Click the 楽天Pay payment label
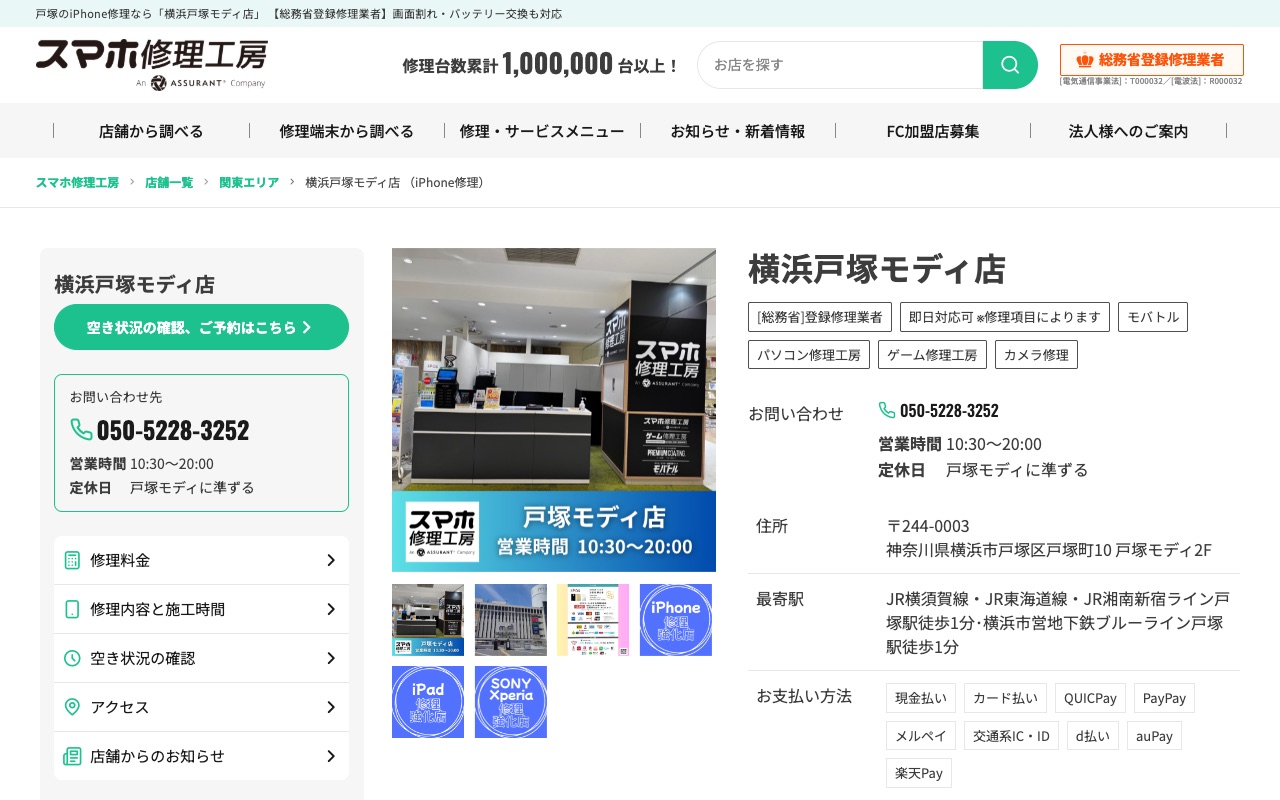 919,773
